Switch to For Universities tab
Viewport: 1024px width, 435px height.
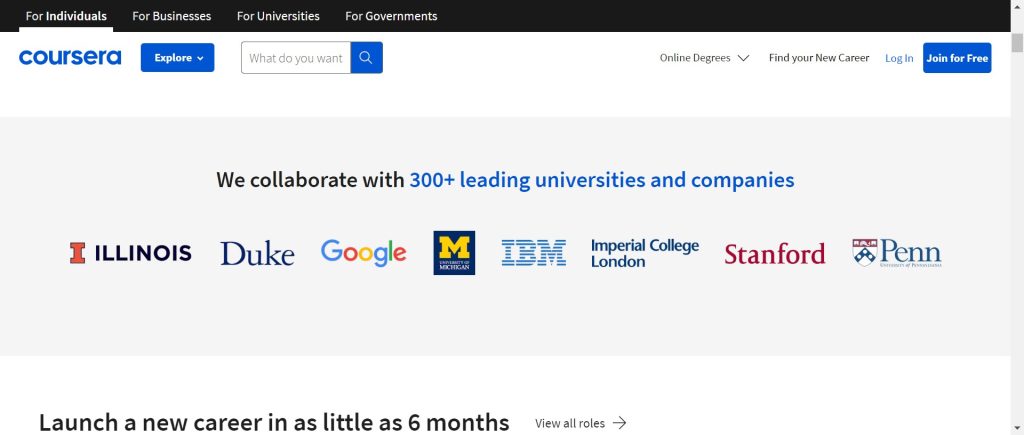point(278,16)
